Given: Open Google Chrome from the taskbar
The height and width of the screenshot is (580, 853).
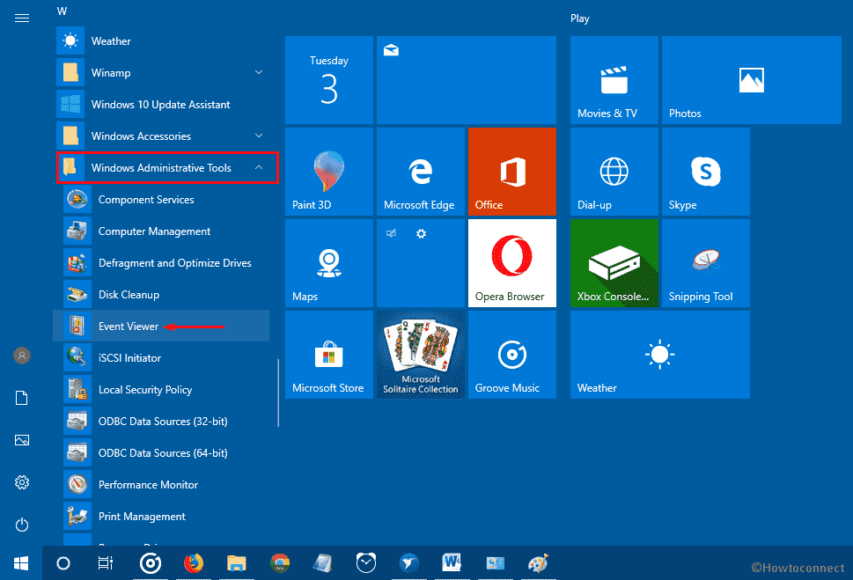Looking at the screenshot, I should coord(280,563).
